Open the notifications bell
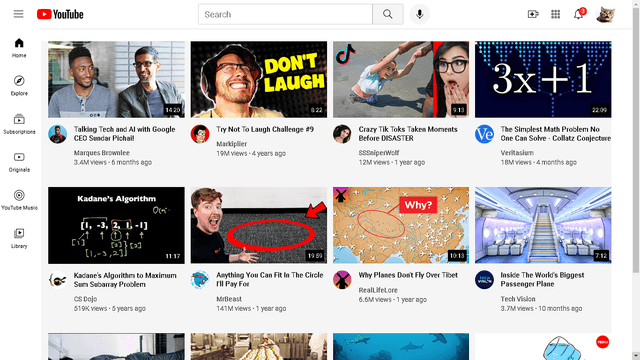 578,14
